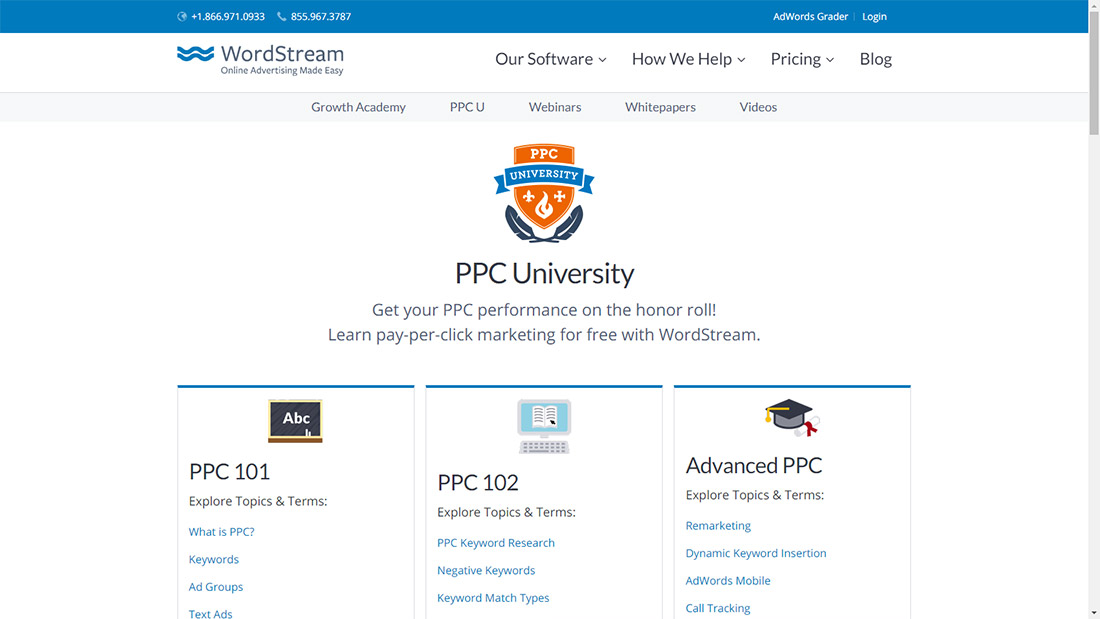Image resolution: width=1100 pixels, height=619 pixels.
Task: Open the Call Tracking link
Action: tap(718, 608)
